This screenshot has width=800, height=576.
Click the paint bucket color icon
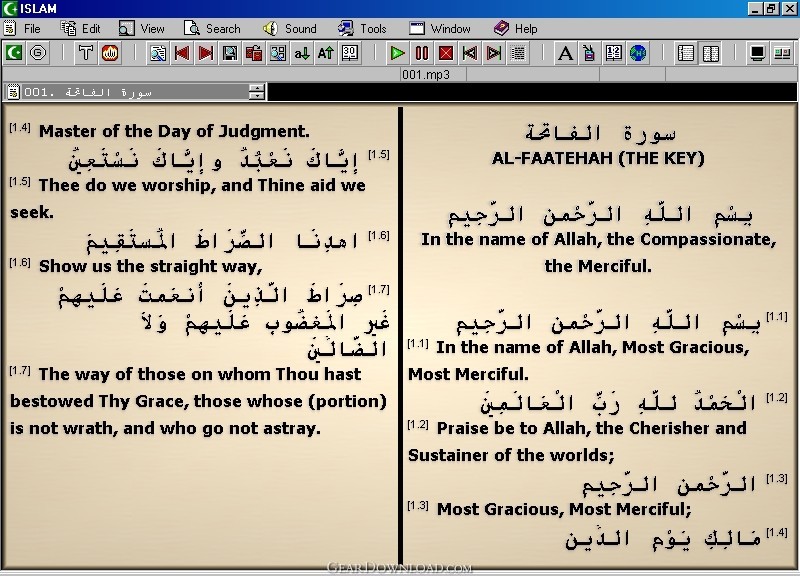point(589,53)
